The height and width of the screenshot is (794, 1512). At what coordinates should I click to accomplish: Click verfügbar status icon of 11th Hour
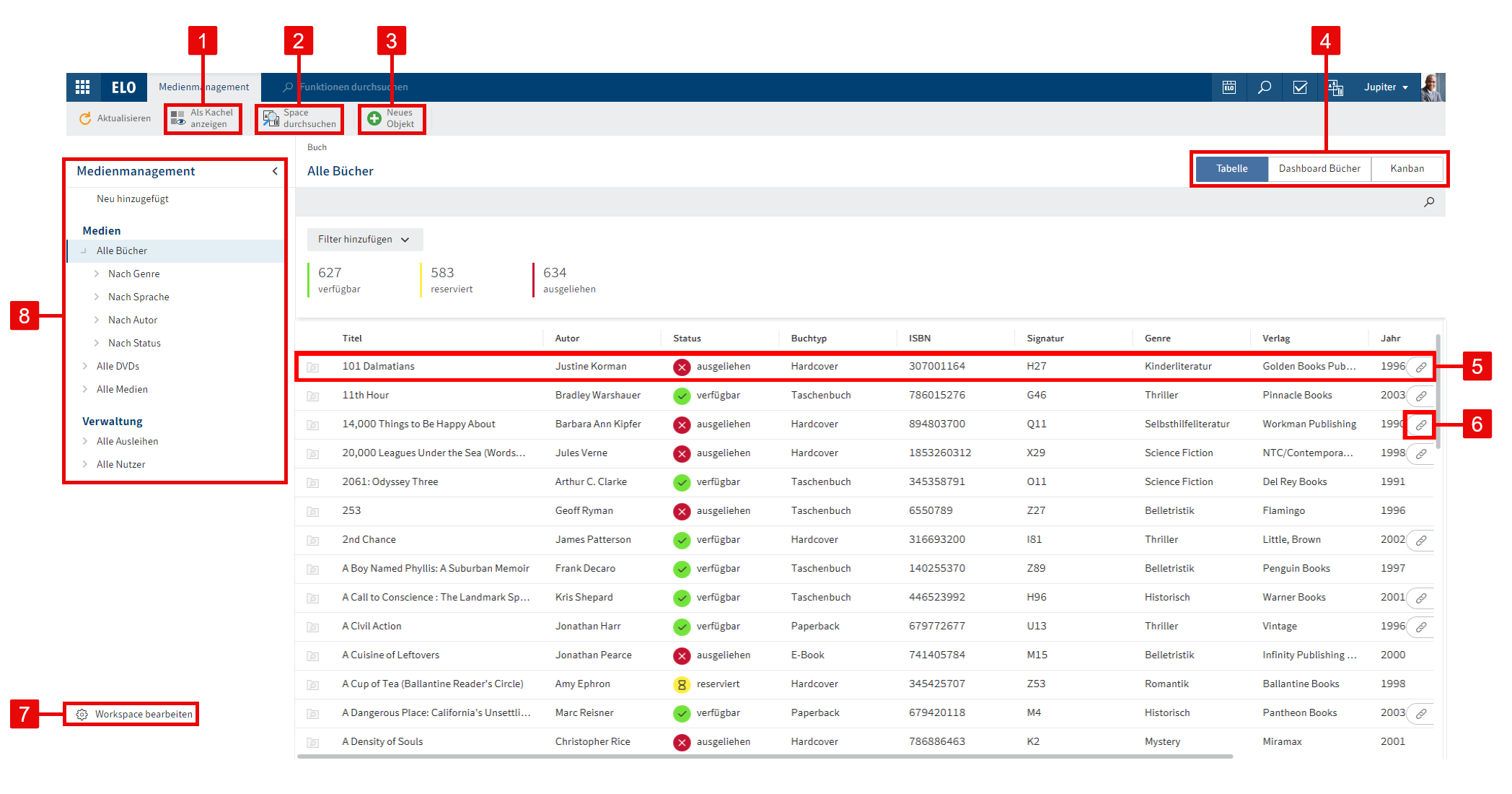click(x=682, y=396)
